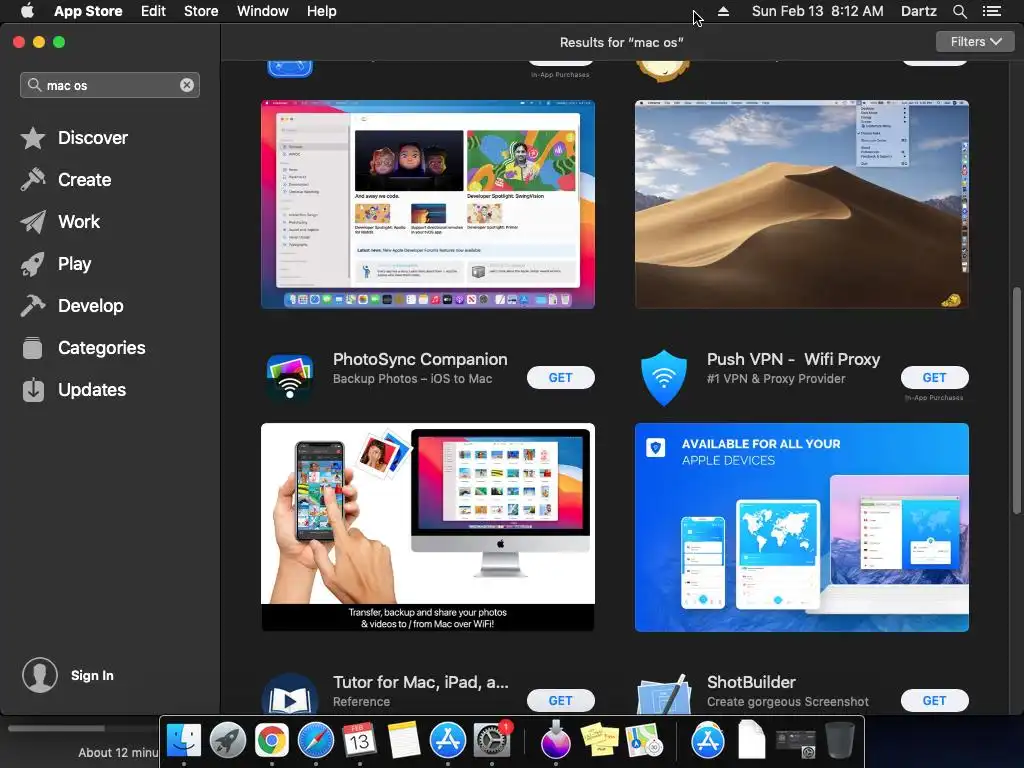The height and width of the screenshot is (768, 1024).
Task: Go to the Work category
Action: 60,222
